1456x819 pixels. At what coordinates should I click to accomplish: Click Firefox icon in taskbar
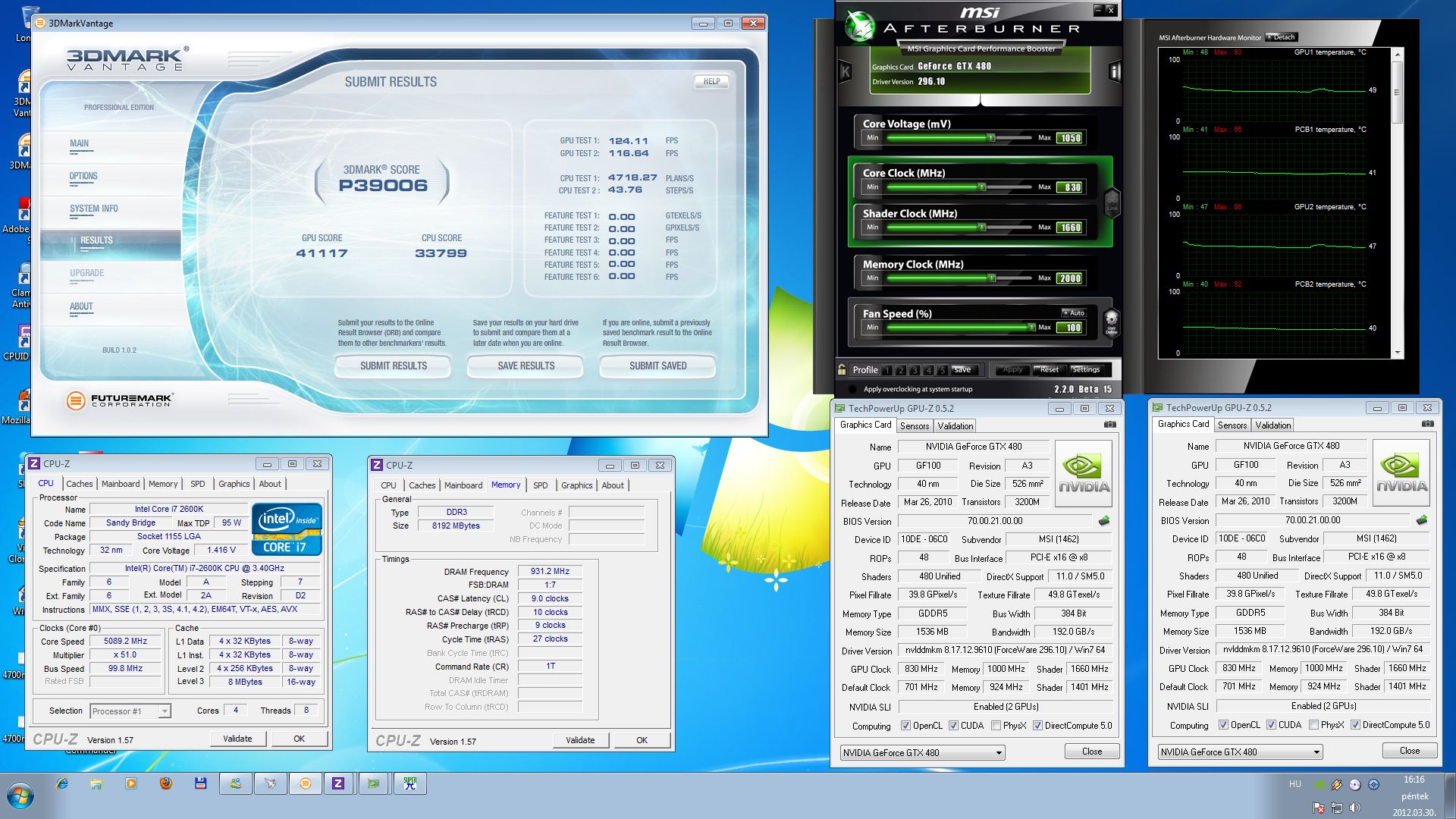coord(166,783)
